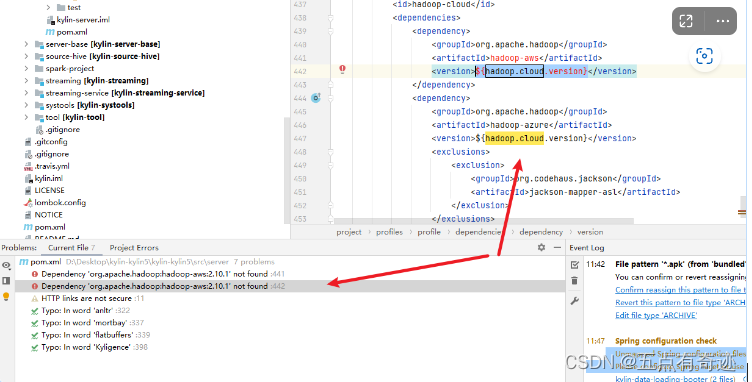
Task: Expand the test folder
Action: (x=48, y=7)
